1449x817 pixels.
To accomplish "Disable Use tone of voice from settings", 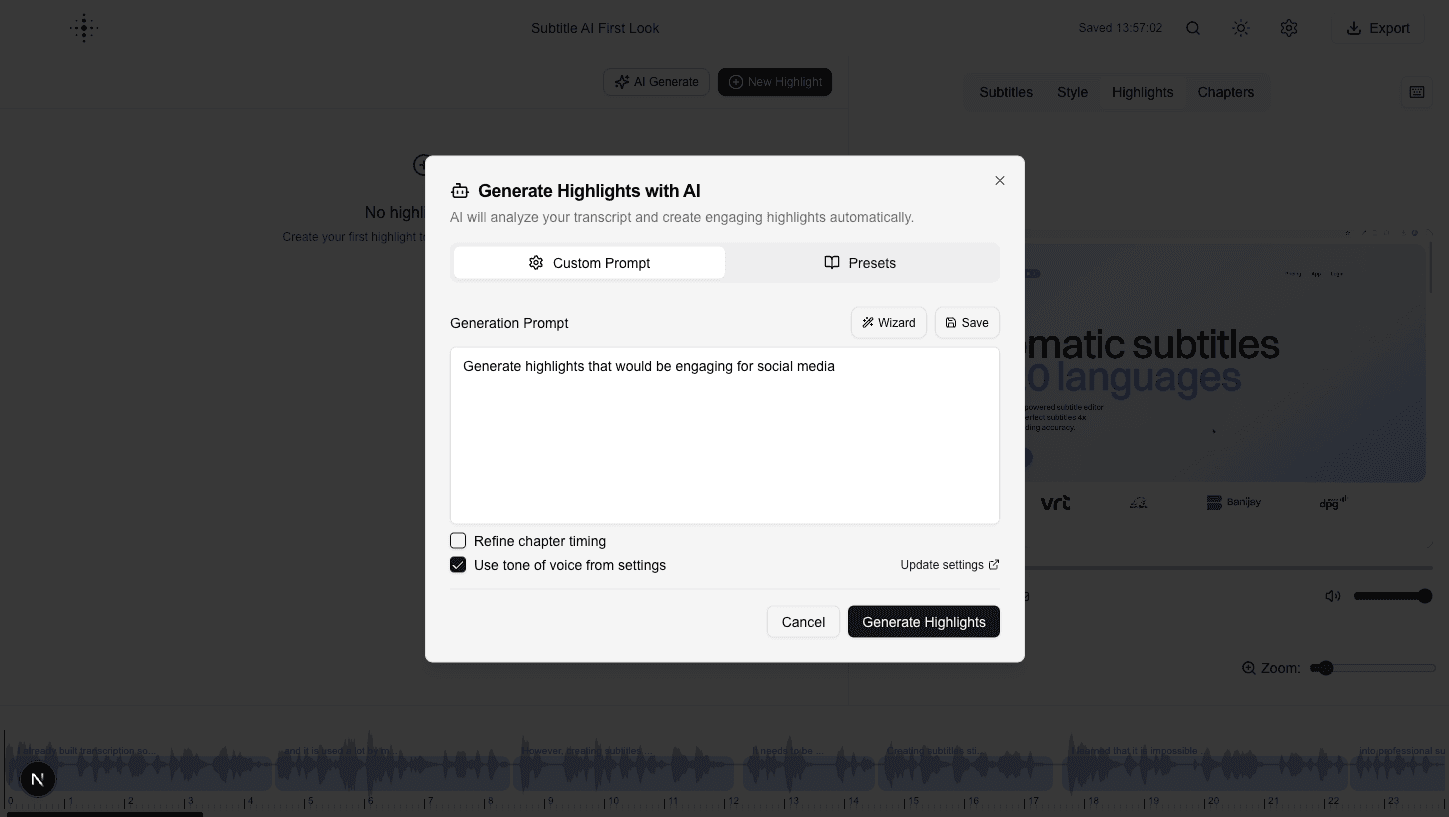I will (457, 564).
